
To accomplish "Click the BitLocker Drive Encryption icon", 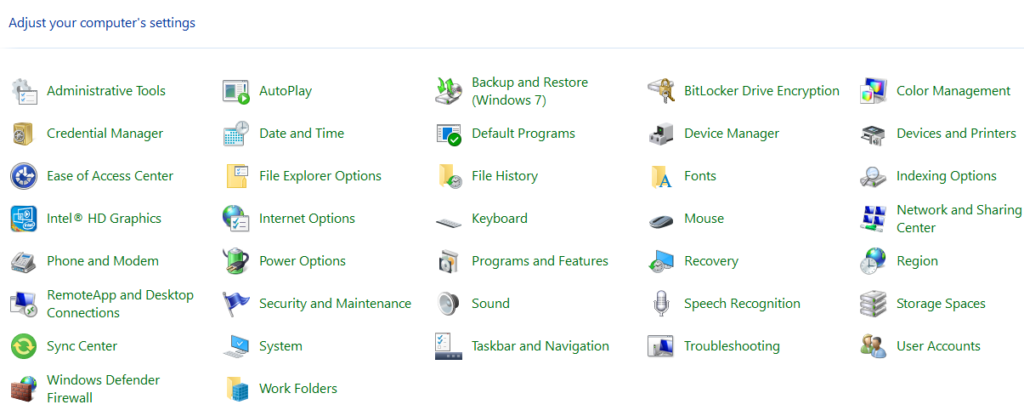I will click(661, 91).
